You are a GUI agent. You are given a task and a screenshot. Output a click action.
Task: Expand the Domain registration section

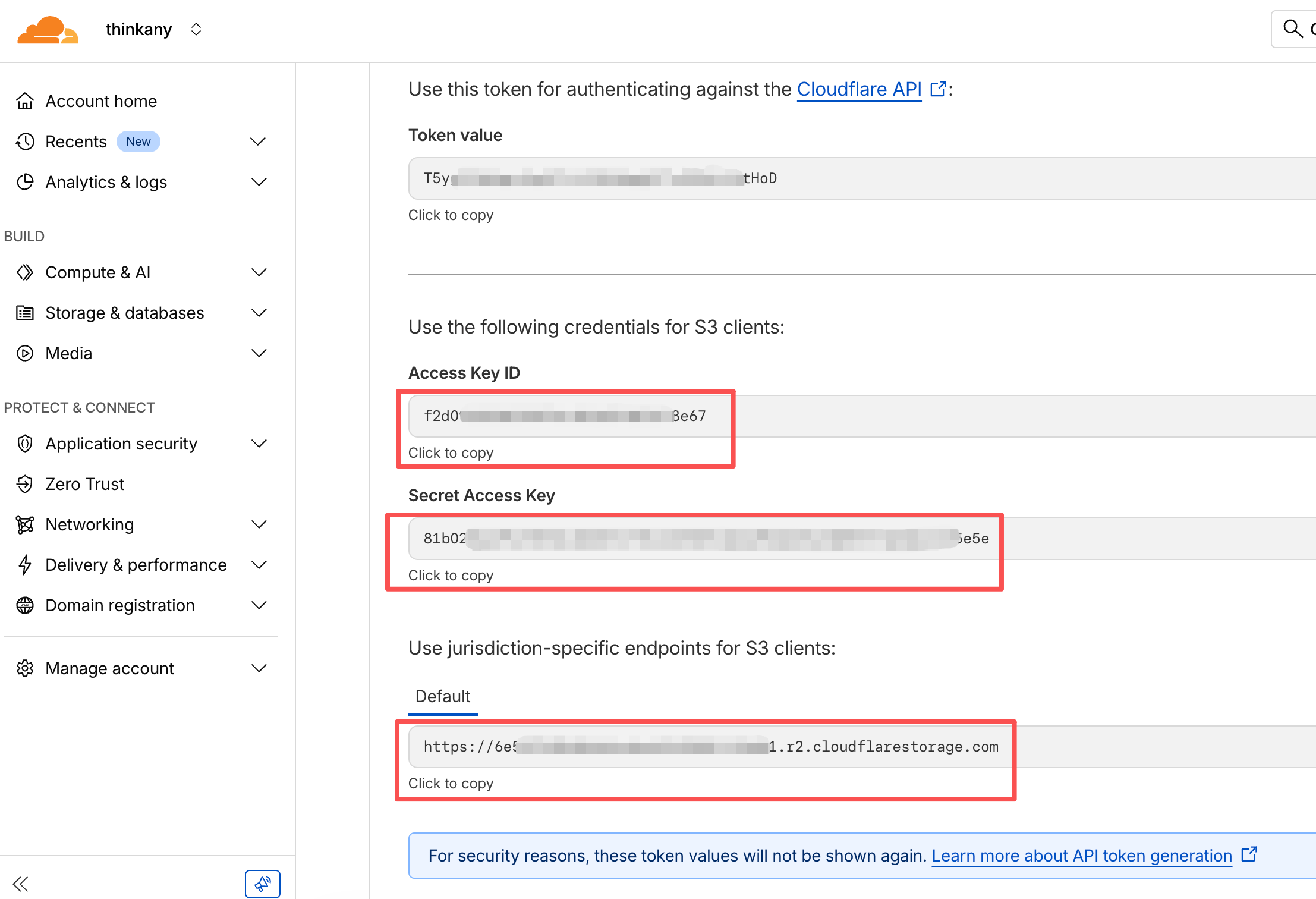[x=259, y=605]
